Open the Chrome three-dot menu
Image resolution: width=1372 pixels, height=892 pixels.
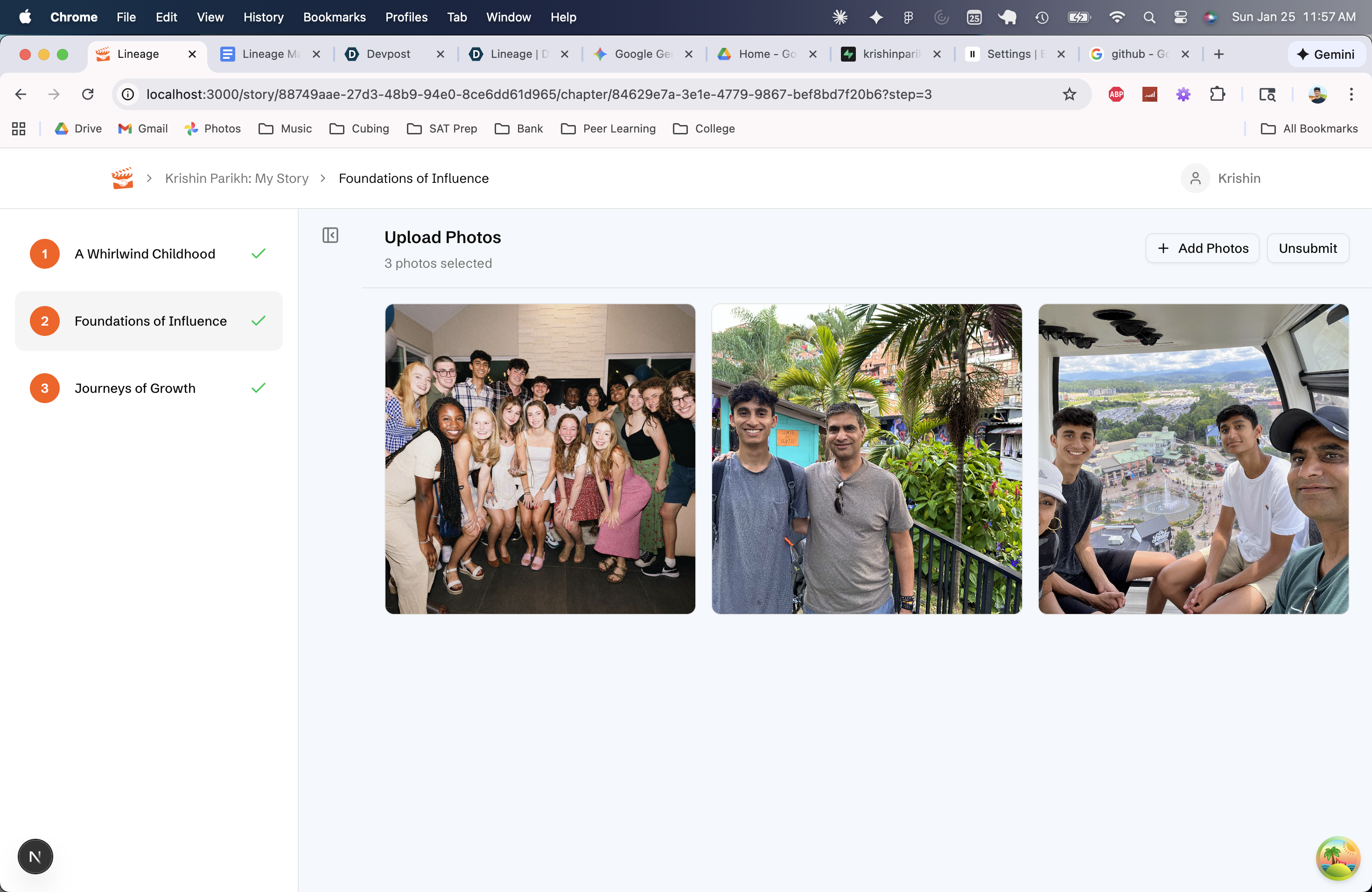coord(1351,94)
